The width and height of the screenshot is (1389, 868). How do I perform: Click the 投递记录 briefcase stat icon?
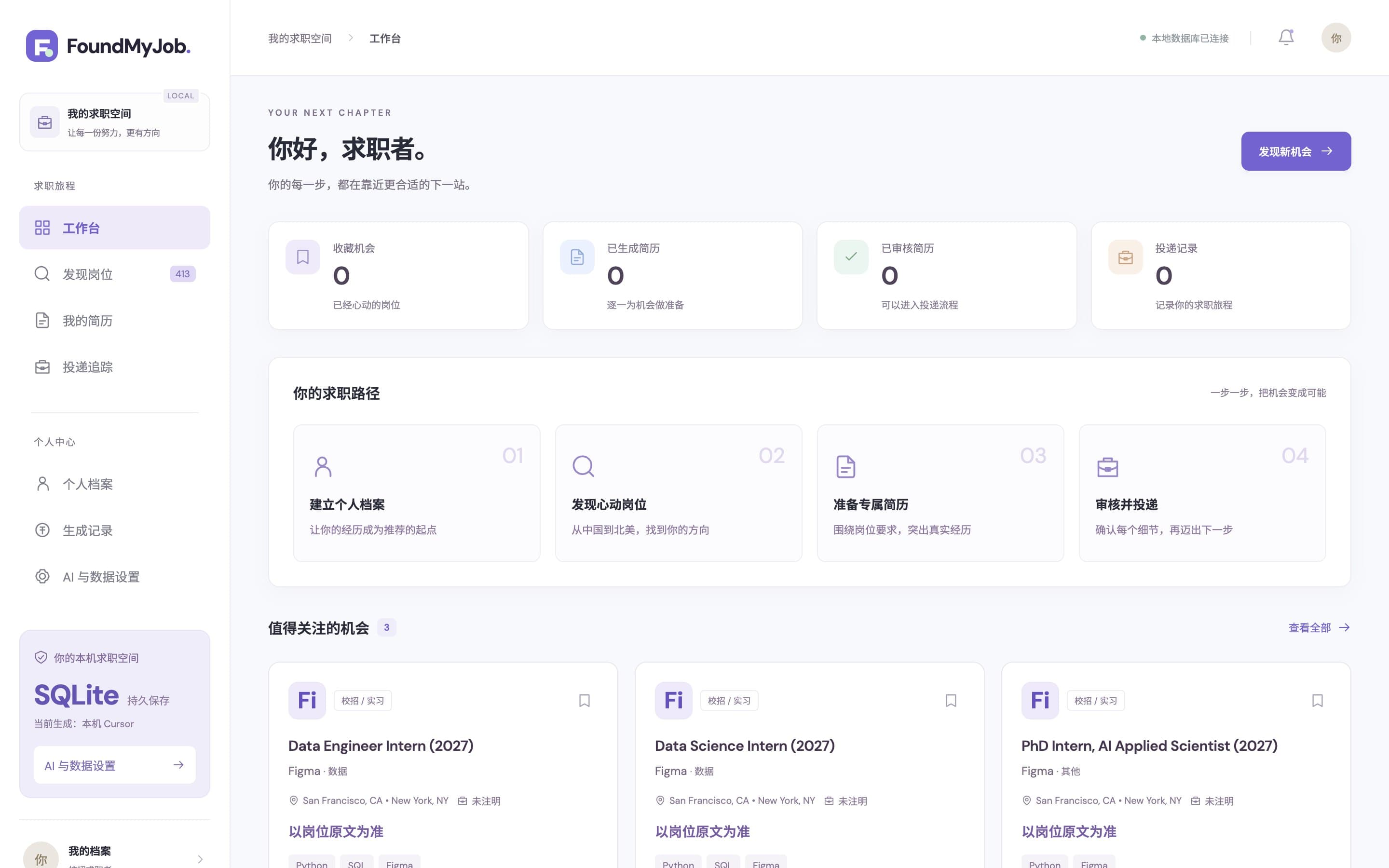(x=1125, y=257)
